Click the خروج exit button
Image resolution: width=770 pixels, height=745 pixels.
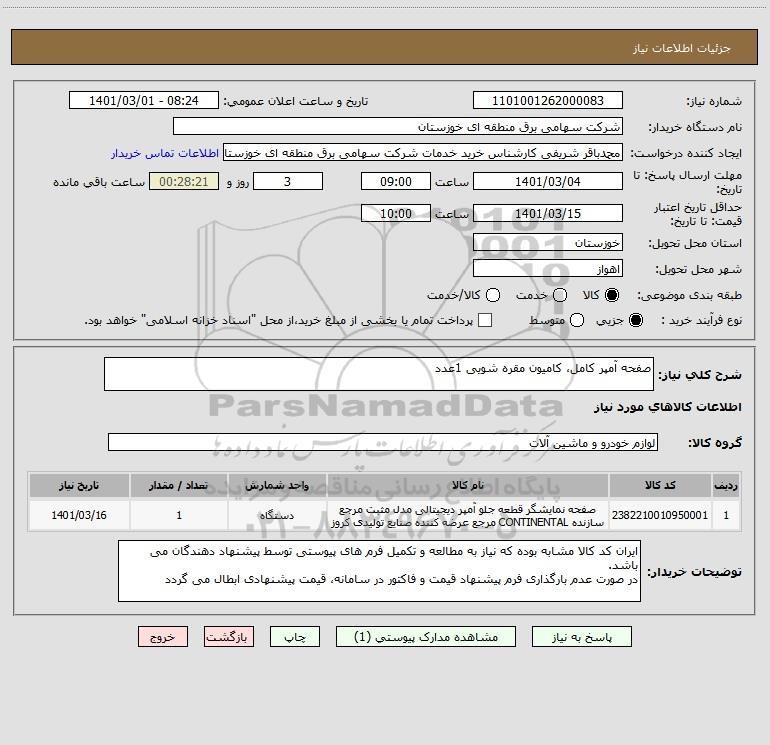click(163, 637)
